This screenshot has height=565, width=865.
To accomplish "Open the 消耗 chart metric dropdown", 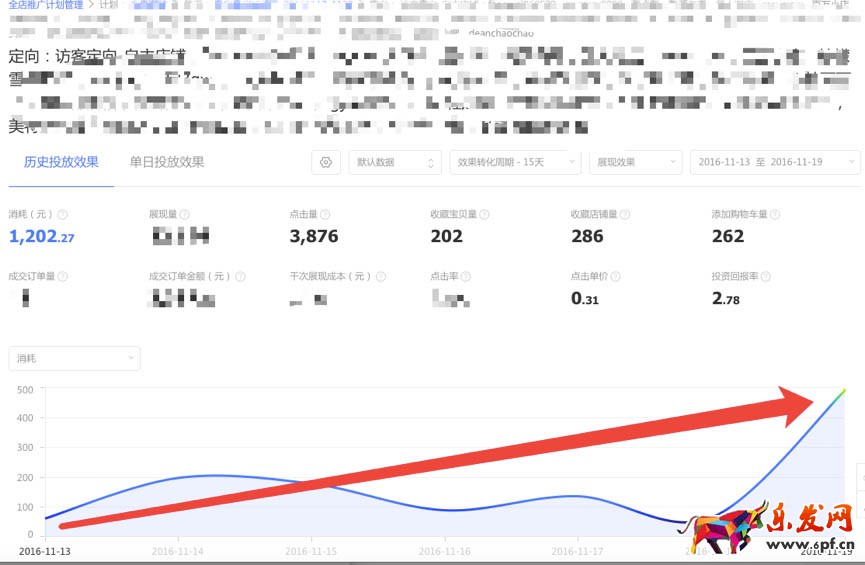I will click(x=74, y=358).
